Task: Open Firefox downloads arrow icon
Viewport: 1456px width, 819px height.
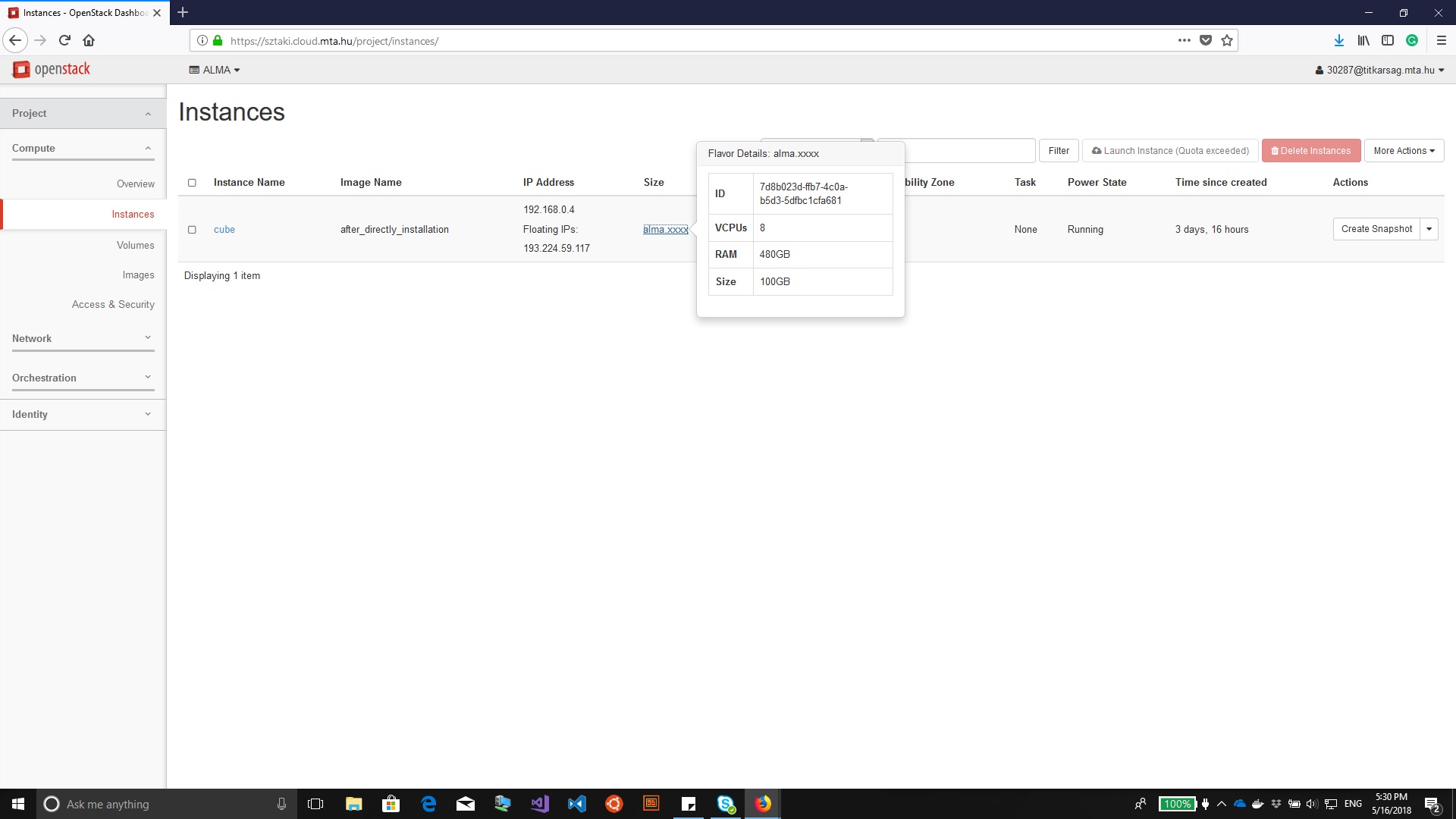Action: [x=1338, y=41]
